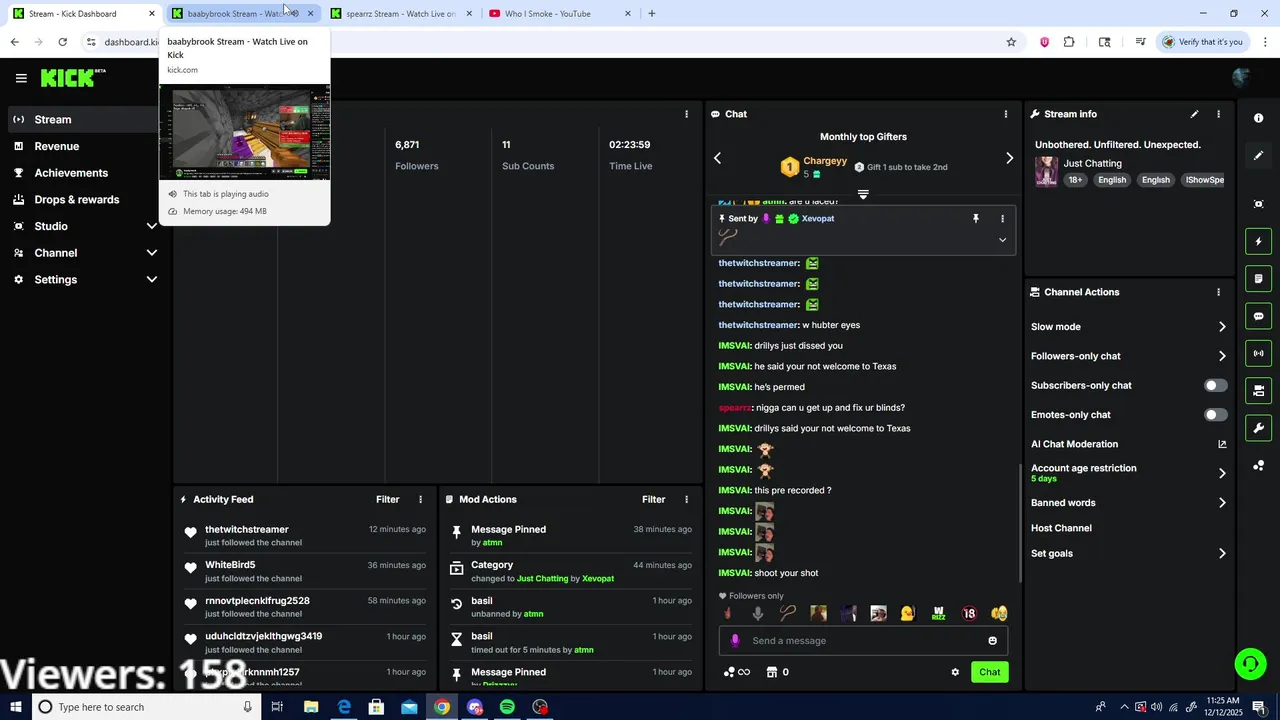Open the Chat panel three-dot menu
1280x720 pixels.
[x=1005, y=114]
